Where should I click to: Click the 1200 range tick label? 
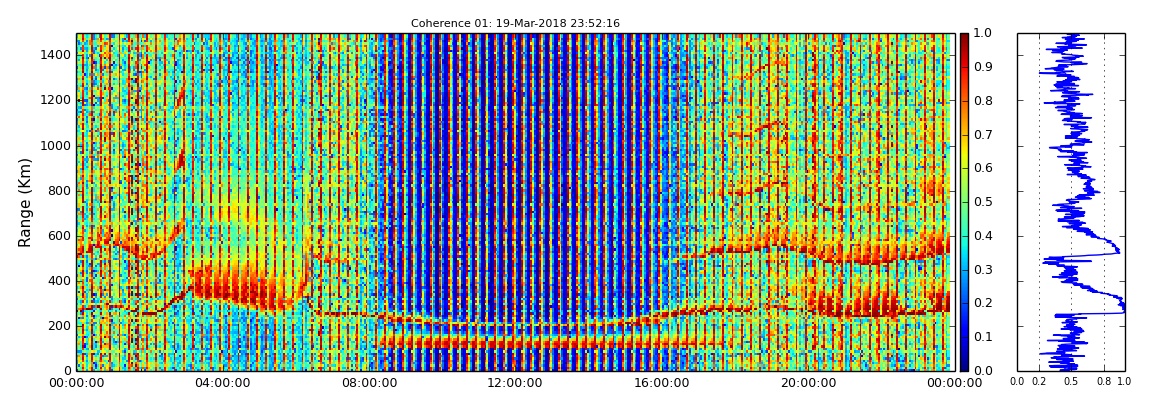click(55, 100)
